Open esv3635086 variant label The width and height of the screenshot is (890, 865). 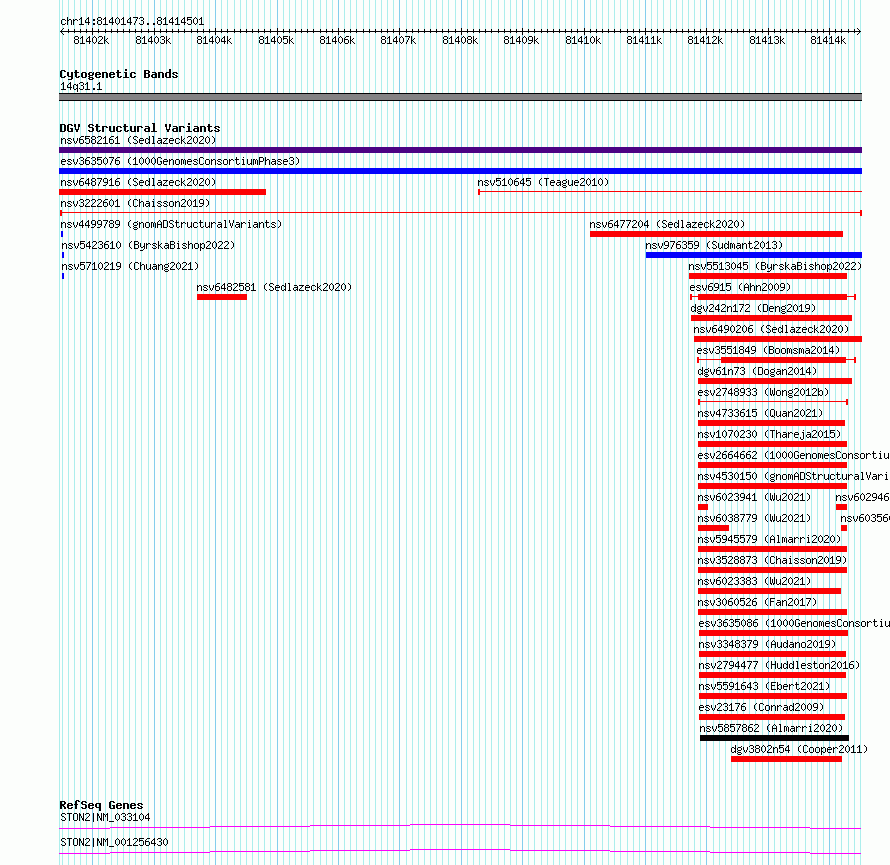(794, 623)
